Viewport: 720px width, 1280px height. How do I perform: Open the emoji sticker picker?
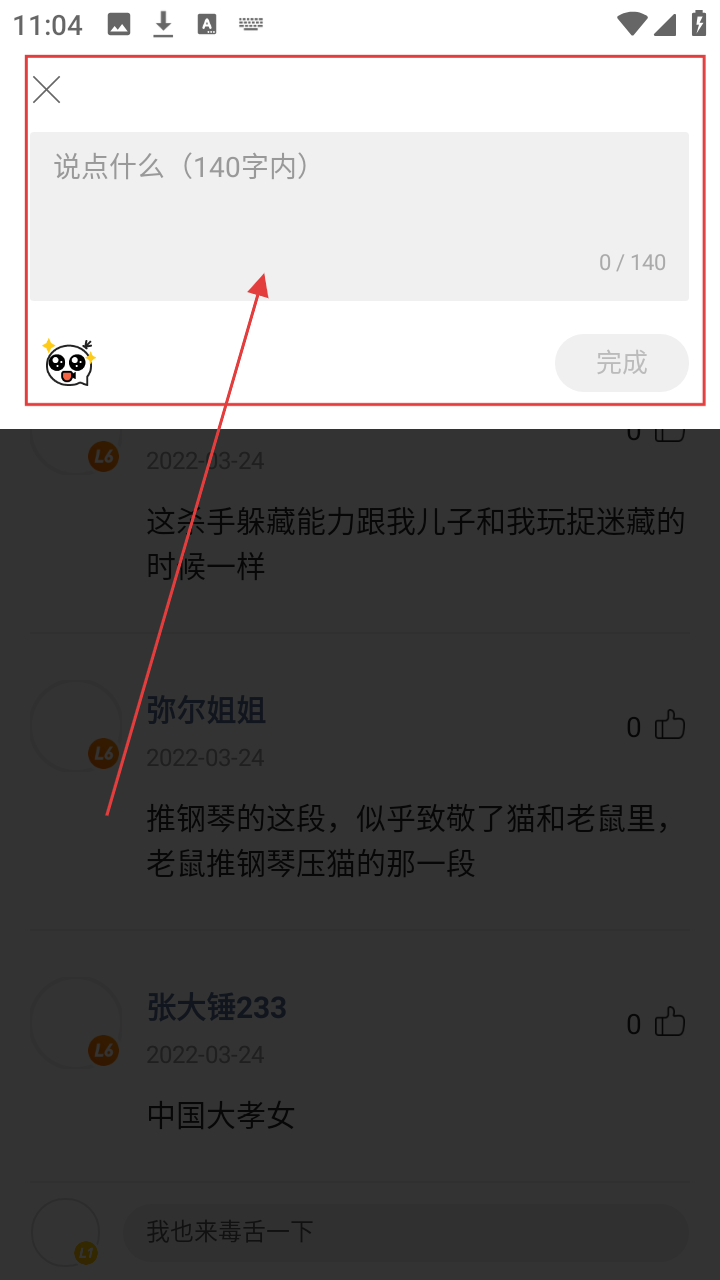[x=69, y=362]
